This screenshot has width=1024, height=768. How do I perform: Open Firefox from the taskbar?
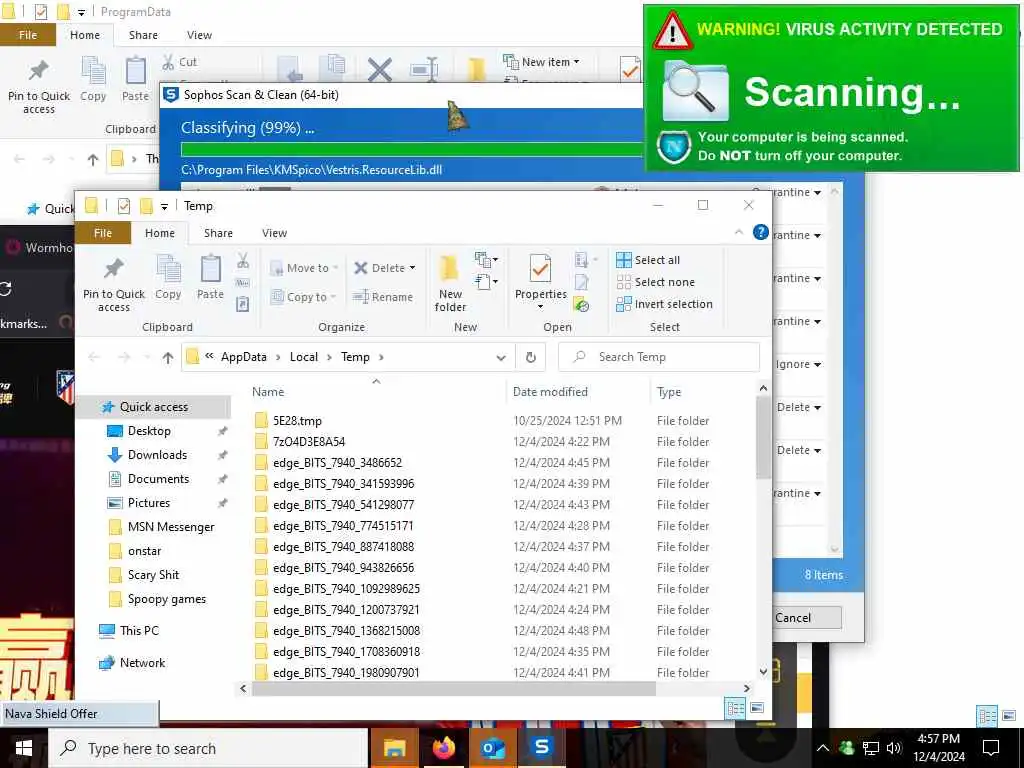444,748
